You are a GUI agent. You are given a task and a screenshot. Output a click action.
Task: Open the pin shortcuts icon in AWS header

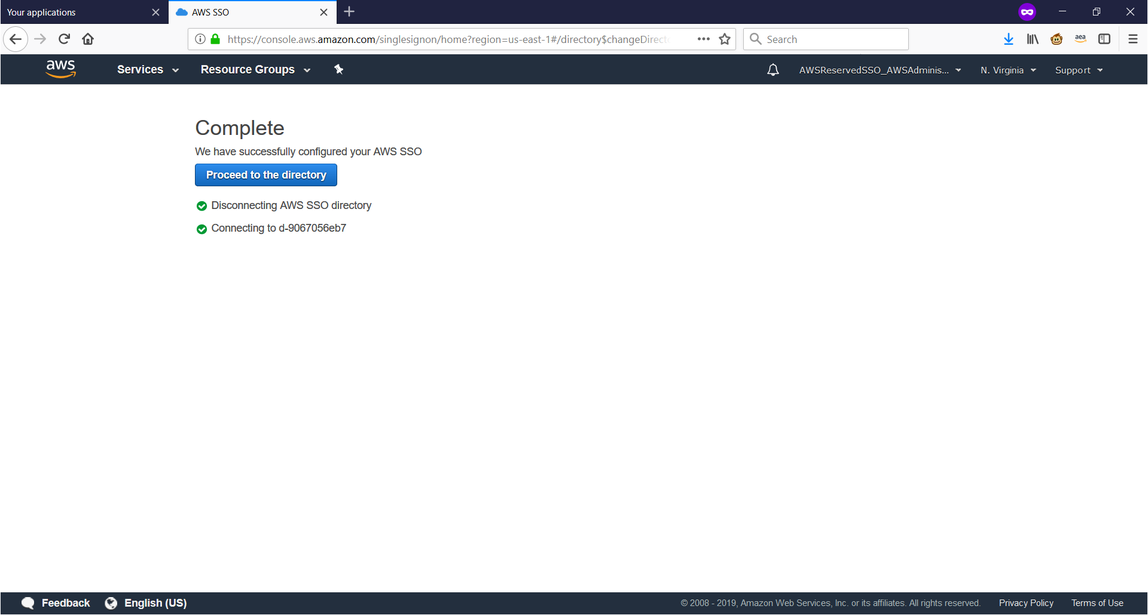pyautogui.click(x=338, y=70)
